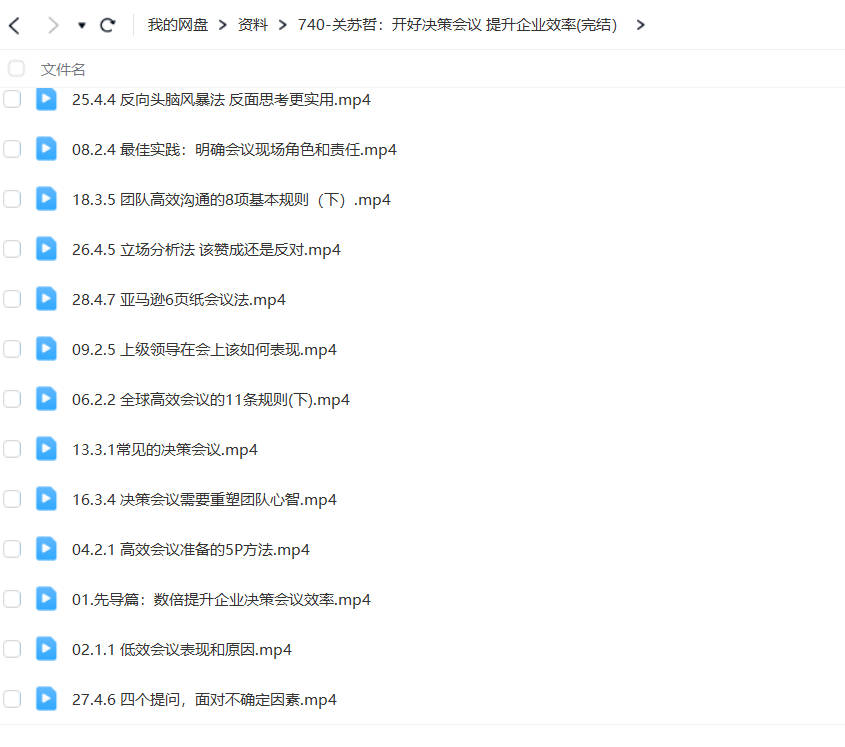Click video icon of 25.4.4 反向头脑风暴法
The image size is (845, 747).
click(x=46, y=99)
